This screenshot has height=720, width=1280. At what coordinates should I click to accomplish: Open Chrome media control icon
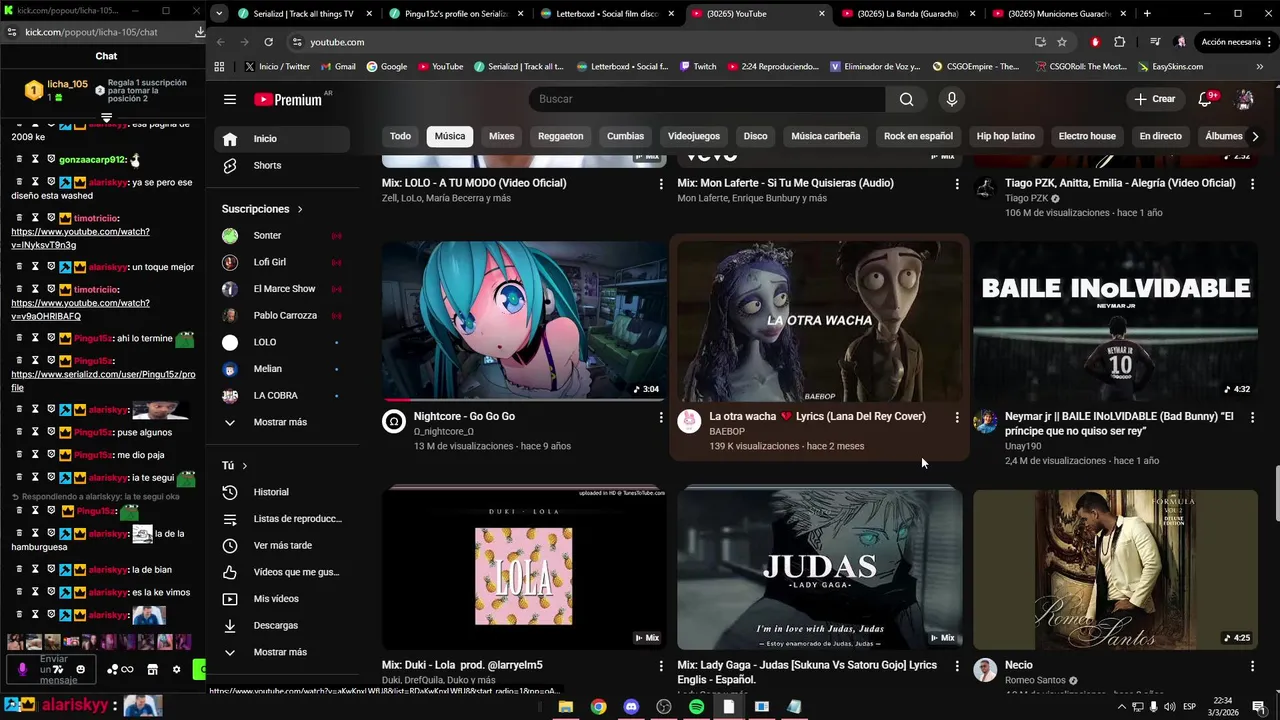click(x=1155, y=42)
